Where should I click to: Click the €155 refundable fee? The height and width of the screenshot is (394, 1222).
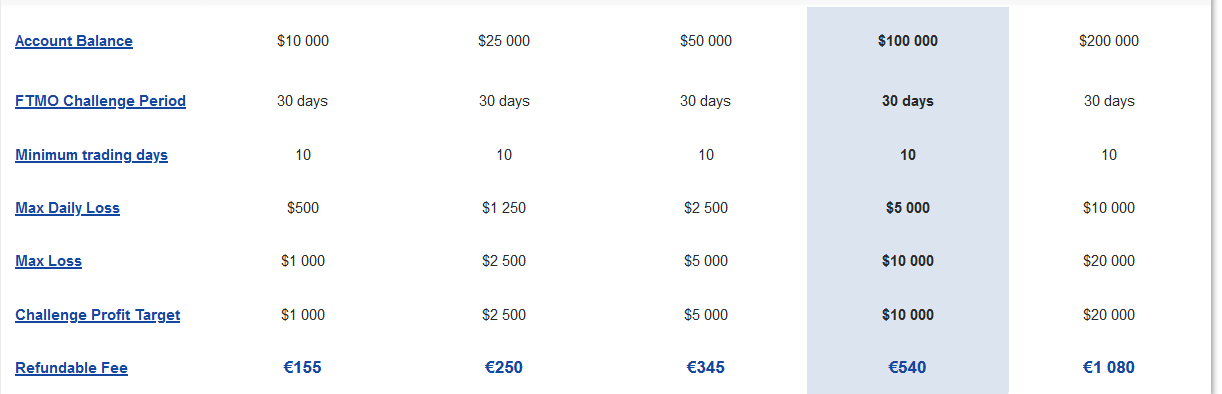(303, 367)
